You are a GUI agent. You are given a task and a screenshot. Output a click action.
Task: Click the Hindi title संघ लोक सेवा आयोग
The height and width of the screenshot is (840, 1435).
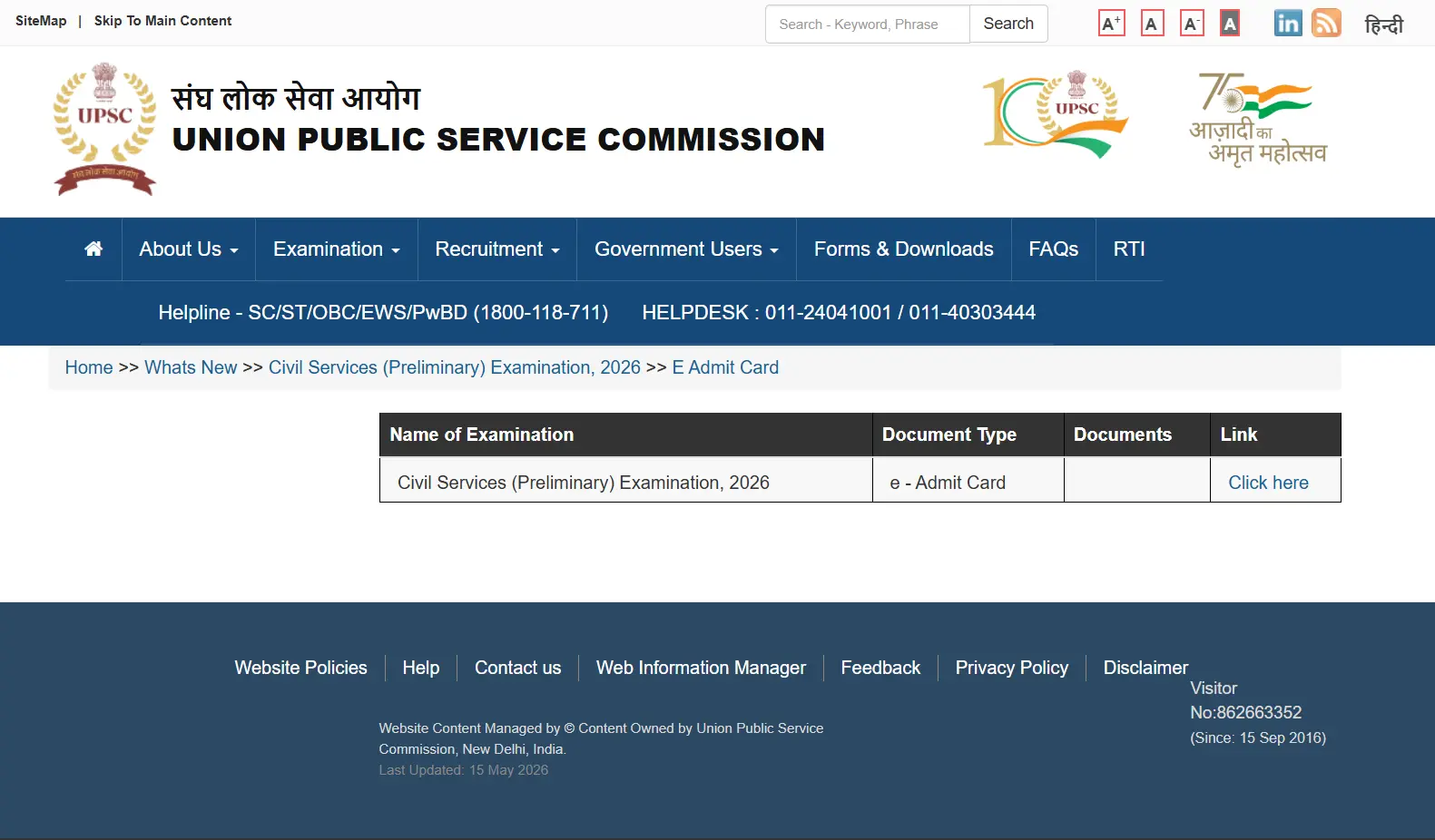pyautogui.click(x=296, y=98)
